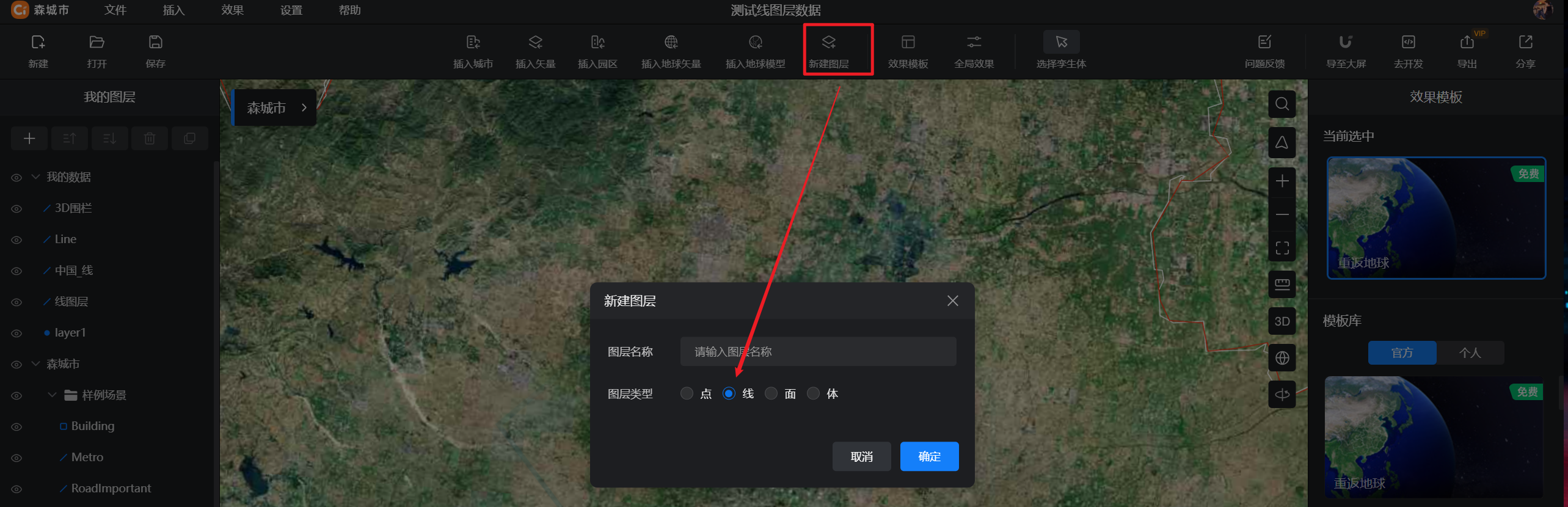Confirm with the 确定 button
This screenshot has width=1568, height=507.
pyautogui.click(x=929, y=456)
